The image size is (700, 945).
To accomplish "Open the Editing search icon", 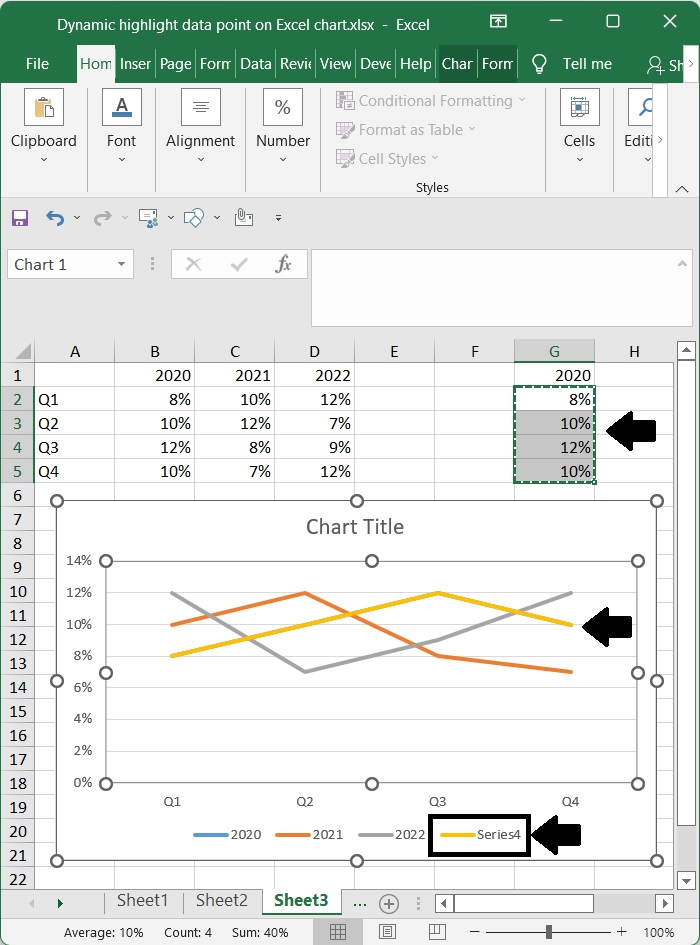I will pos(645,107).
